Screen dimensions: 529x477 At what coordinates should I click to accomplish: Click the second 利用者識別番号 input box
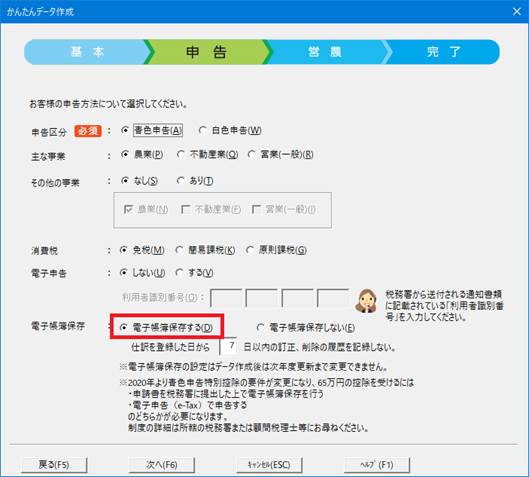[261, 298]
